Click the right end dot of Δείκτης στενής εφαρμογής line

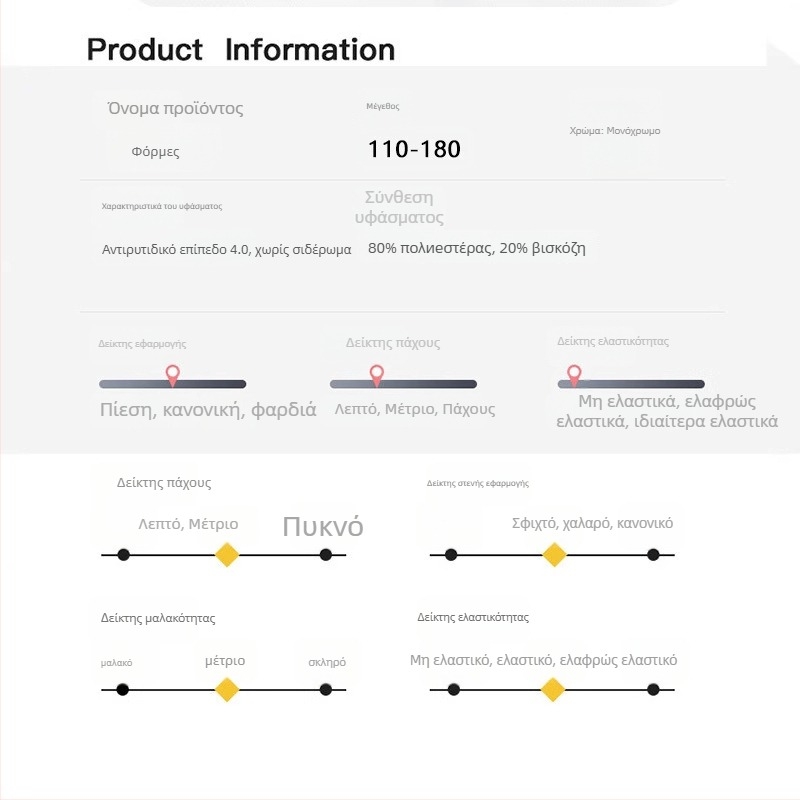(653, 554)
